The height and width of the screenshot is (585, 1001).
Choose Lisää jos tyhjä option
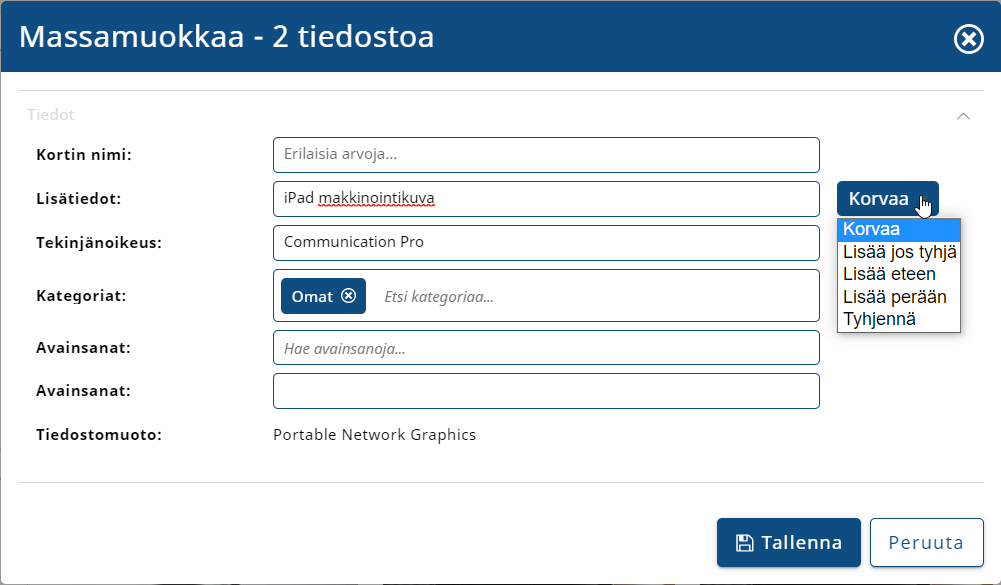(x=898, y=252)
